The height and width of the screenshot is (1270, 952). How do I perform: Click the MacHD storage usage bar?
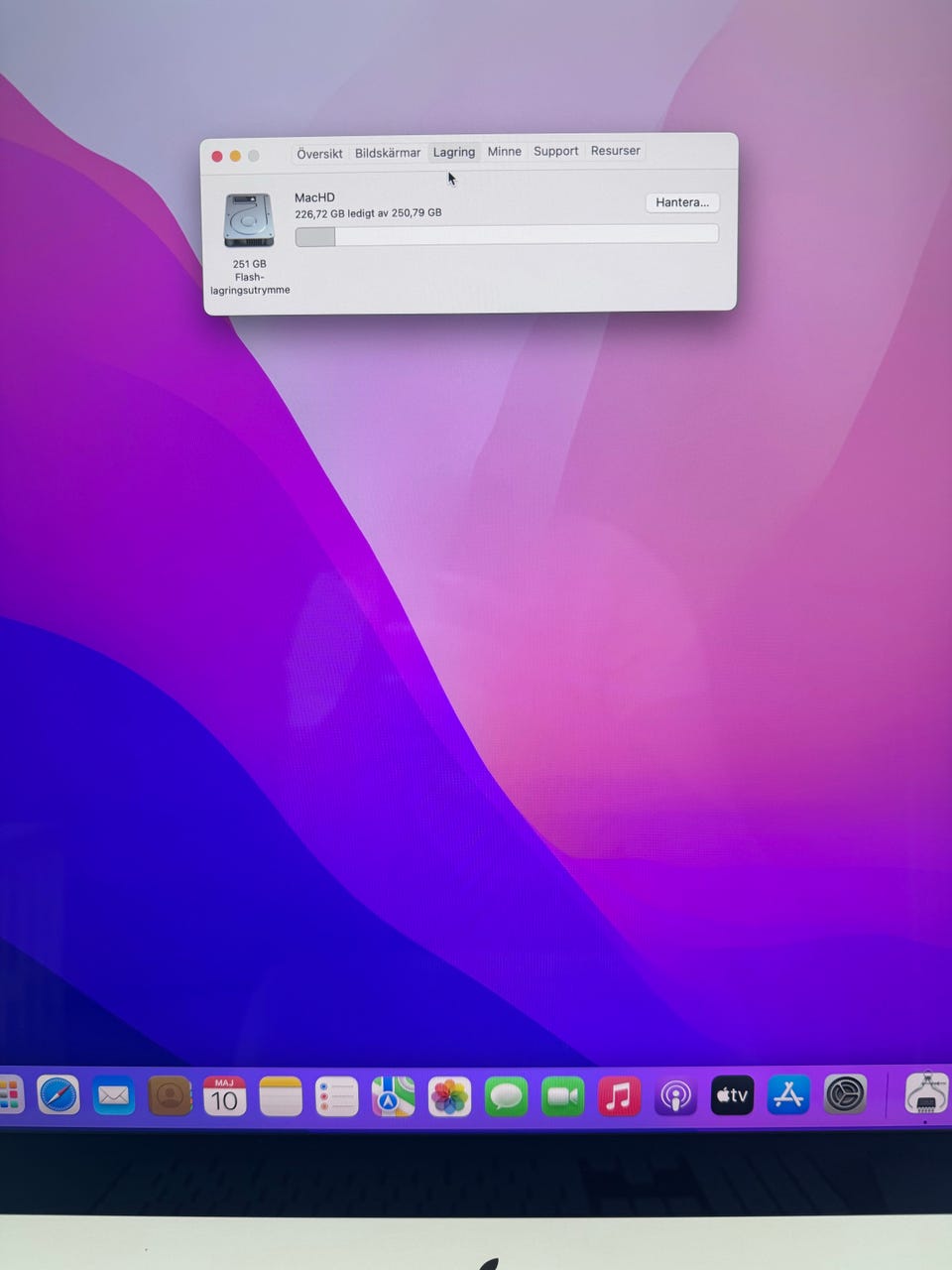coord(507,235)
